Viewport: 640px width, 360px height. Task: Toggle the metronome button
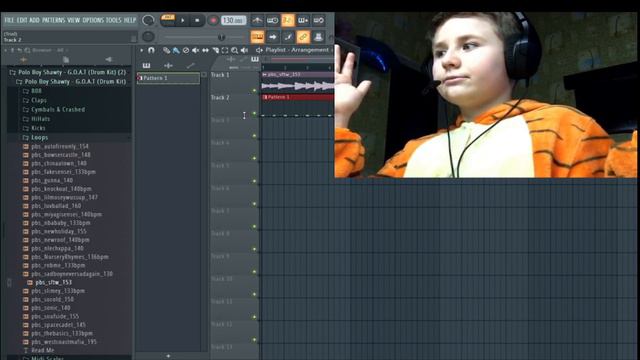click(257, 20)
